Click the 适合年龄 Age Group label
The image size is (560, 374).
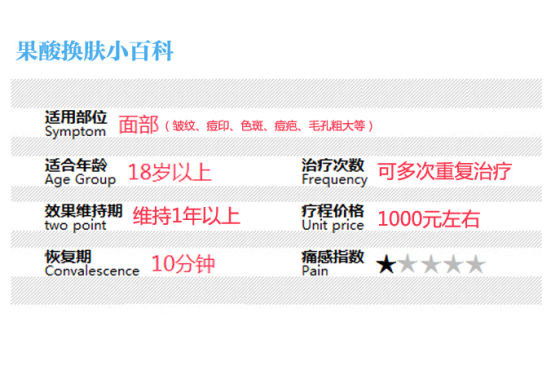click(80, 172)
